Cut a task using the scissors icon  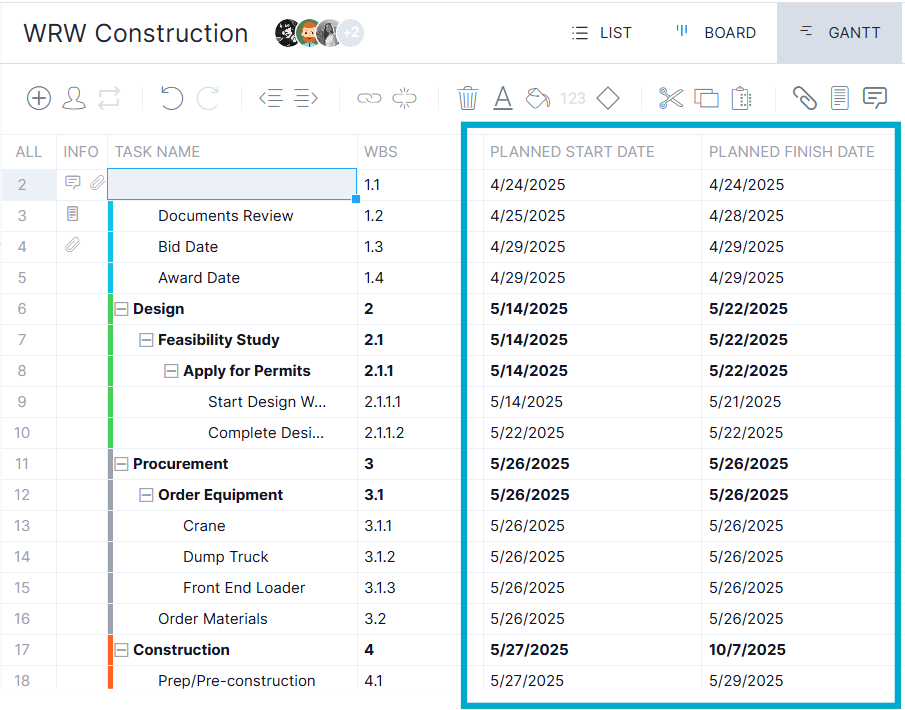point(671,98)
